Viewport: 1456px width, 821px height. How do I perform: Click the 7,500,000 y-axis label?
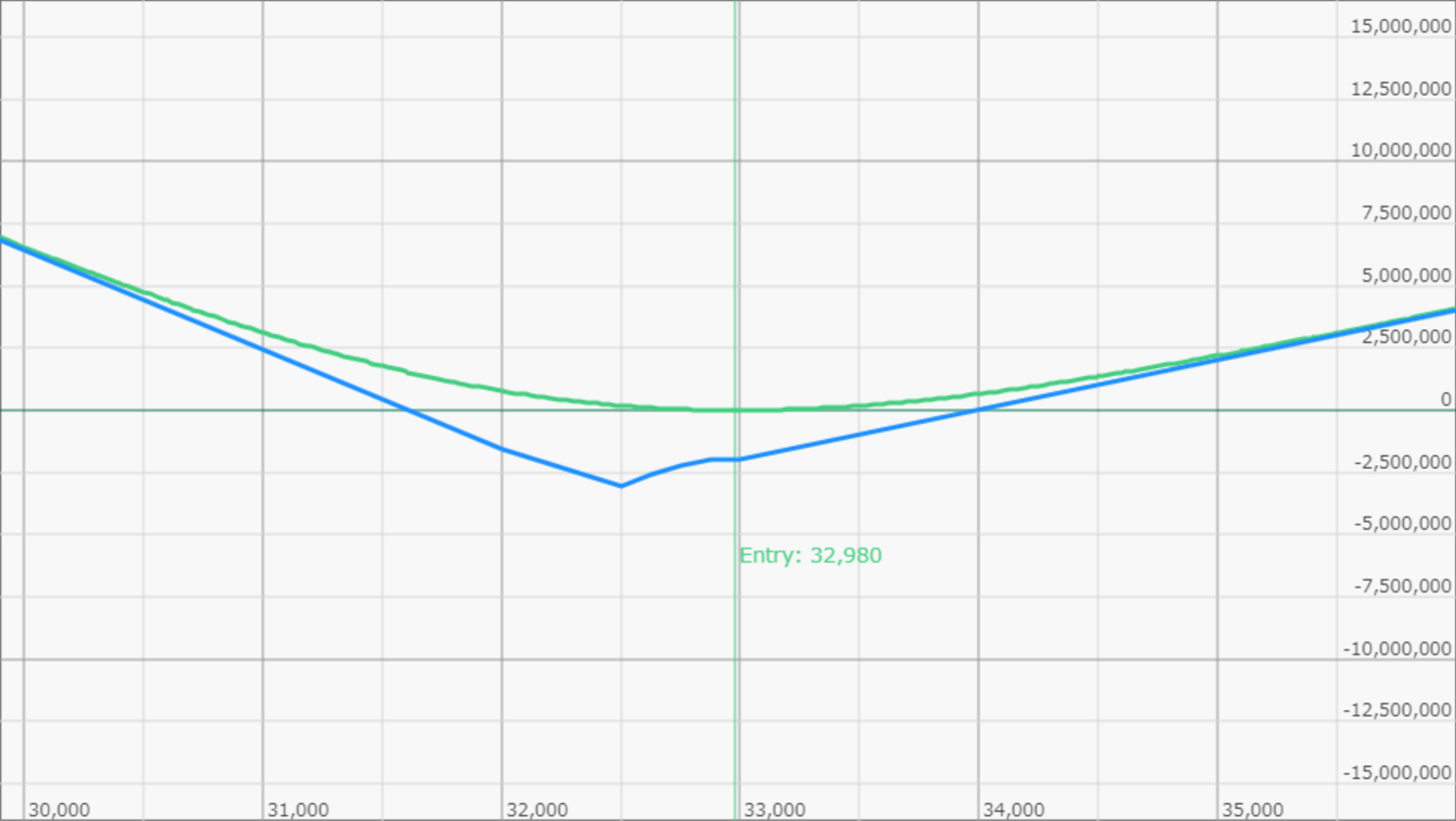1407,212
